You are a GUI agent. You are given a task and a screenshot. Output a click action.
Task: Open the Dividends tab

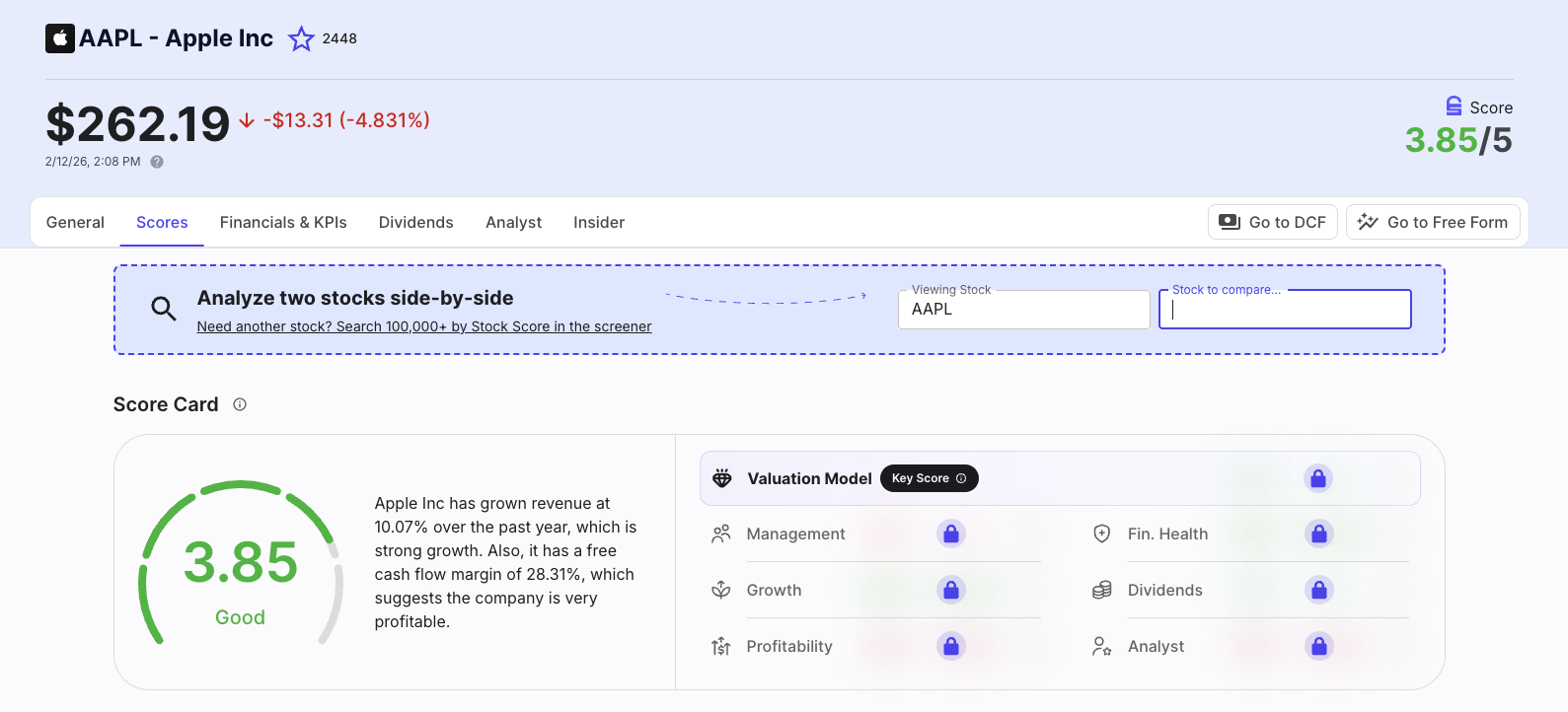(416, 222)
